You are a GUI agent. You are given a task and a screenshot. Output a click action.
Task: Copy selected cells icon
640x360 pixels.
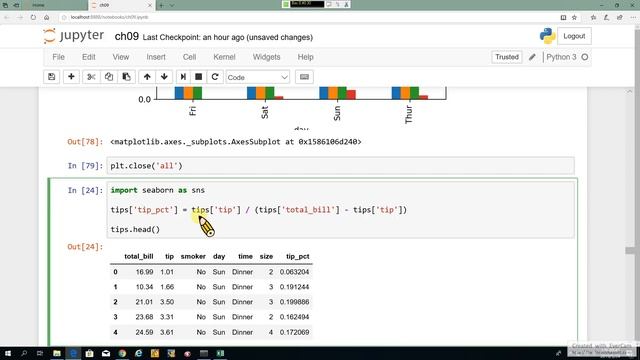coord(109,77)
